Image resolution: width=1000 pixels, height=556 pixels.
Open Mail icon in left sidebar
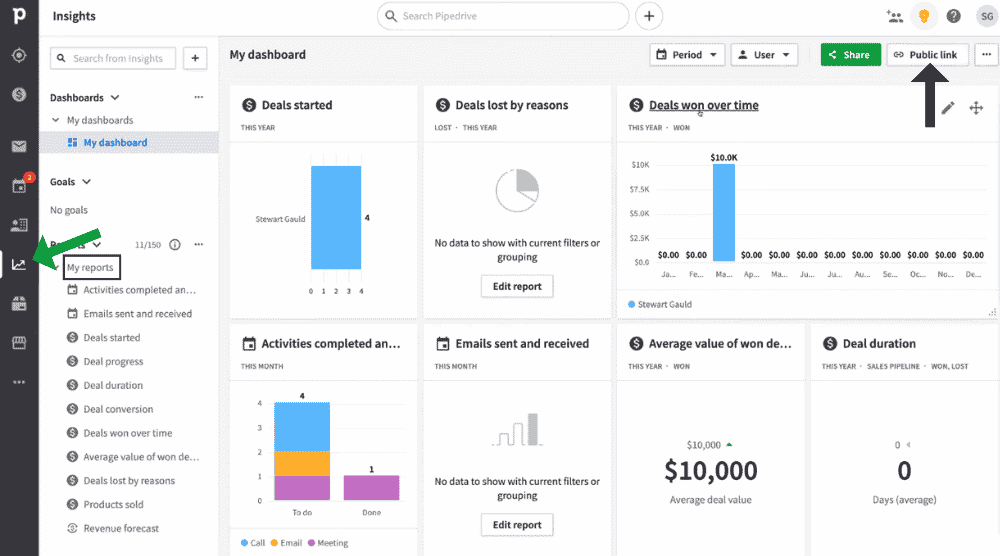[19, 147]
